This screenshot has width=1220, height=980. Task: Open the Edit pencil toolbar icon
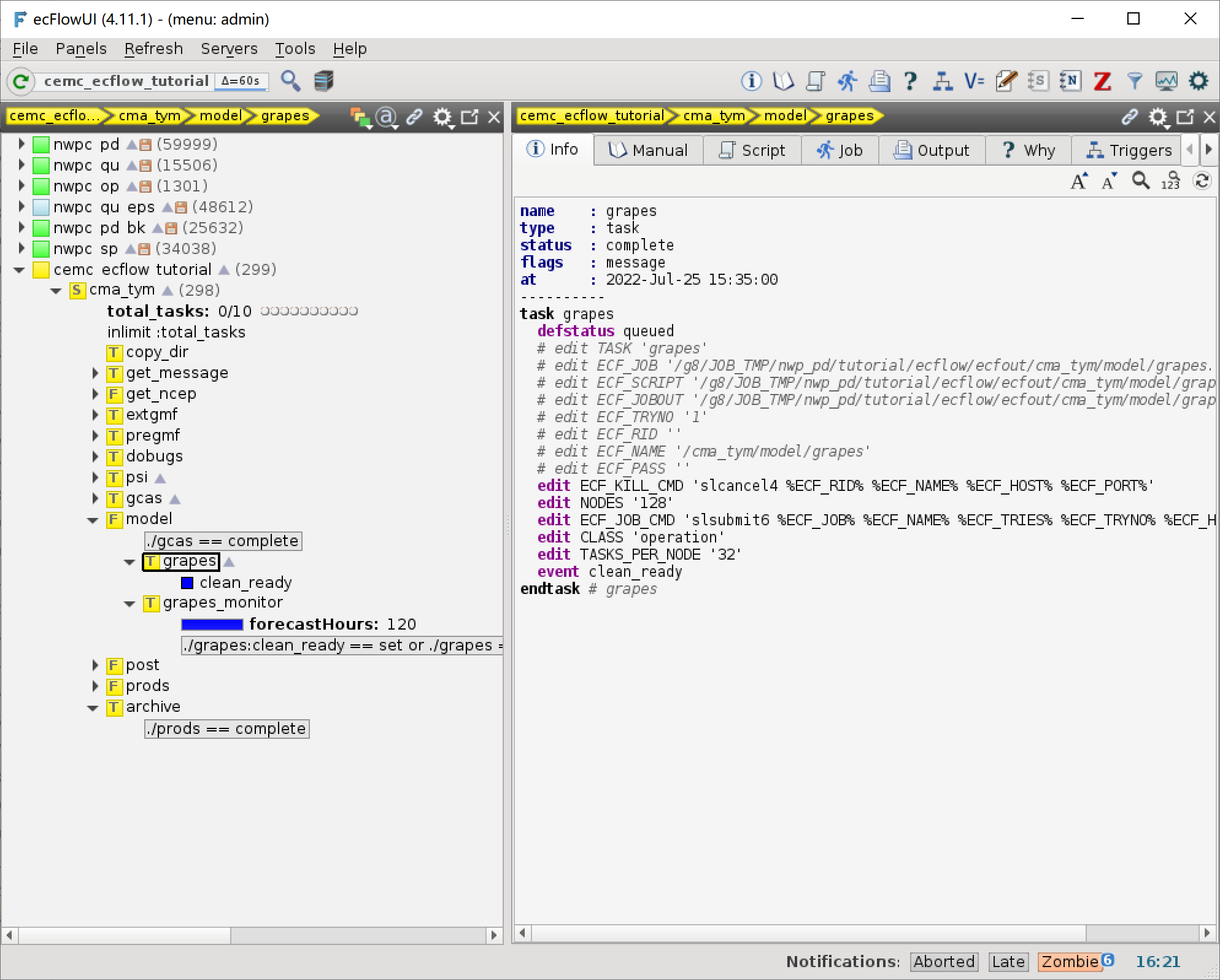[x=1006, y=81]
